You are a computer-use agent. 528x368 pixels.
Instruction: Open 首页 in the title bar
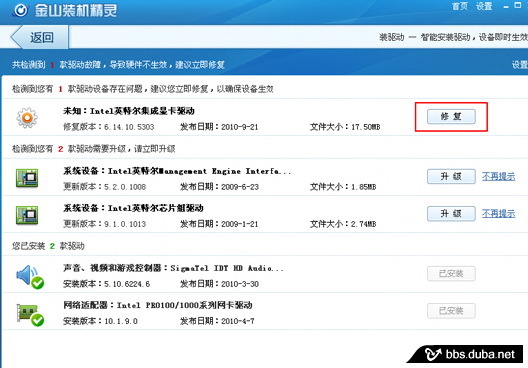point(460,6)
